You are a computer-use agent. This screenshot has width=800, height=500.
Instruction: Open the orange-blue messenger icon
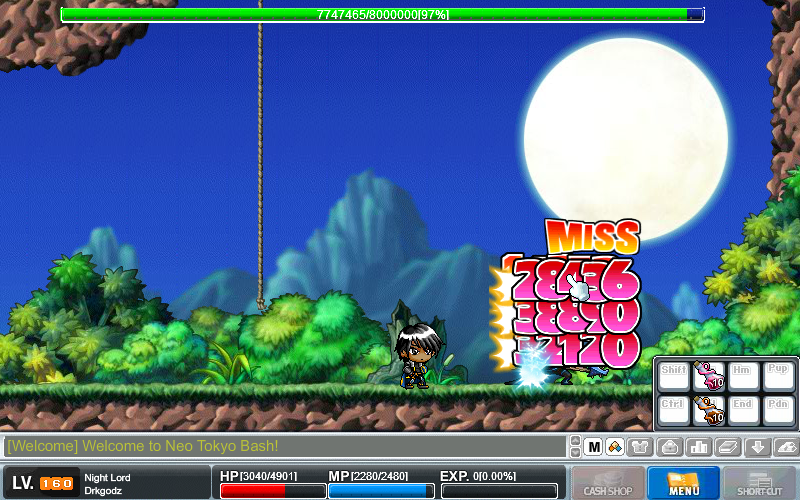click(615, 447)
